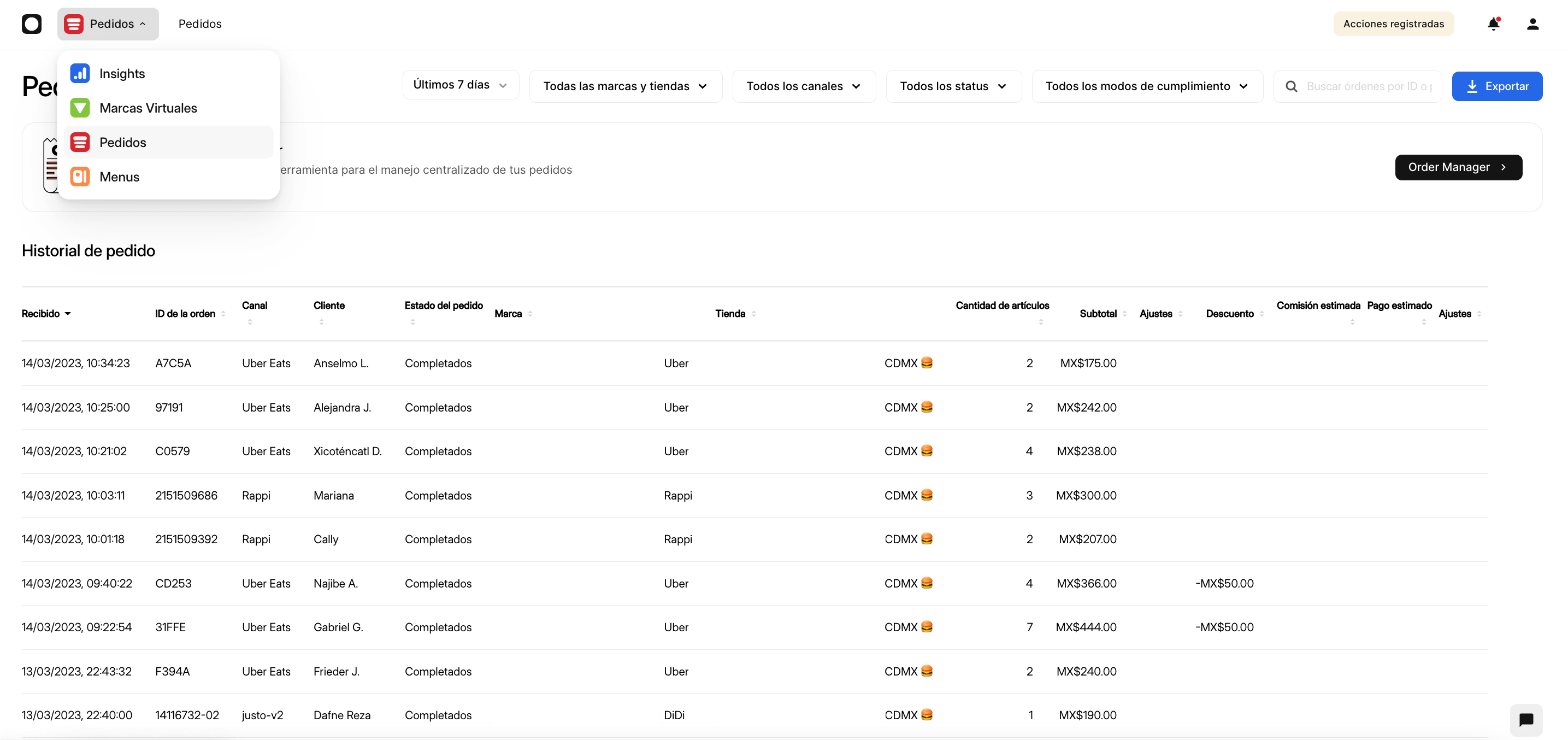The width and height of the screenshot is (1568, 740).
Task: Open the chat support bubble
Action: 1526,719
